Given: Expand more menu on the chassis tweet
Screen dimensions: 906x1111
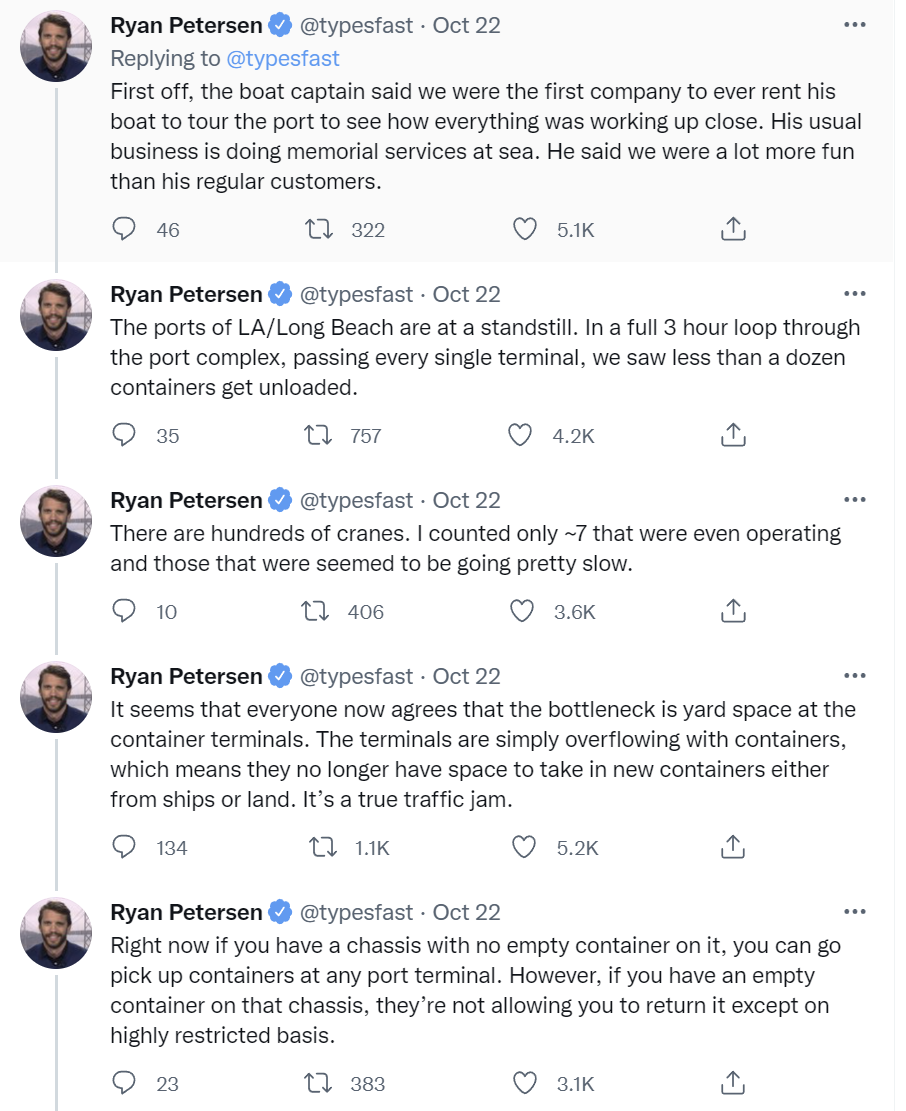Looking at the screenshot, I should (854, 912).
